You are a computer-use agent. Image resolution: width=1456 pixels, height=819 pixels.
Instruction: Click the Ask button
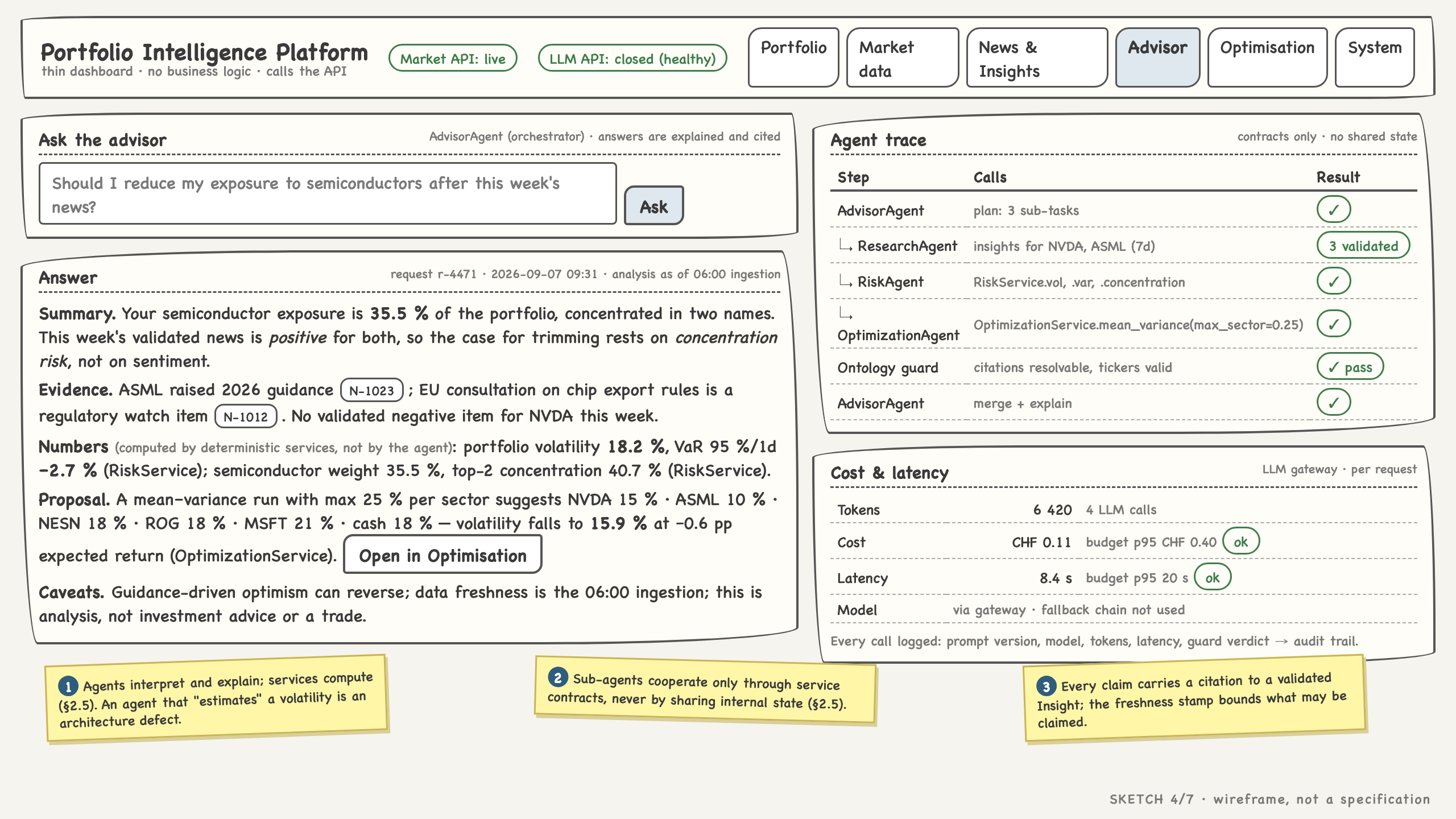tap(653, 205)
